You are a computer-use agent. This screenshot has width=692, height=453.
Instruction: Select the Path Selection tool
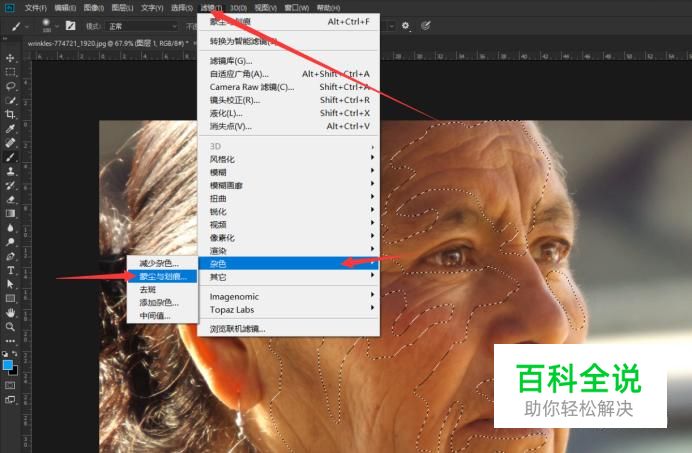pyautogui.click(x=10, y=284)
